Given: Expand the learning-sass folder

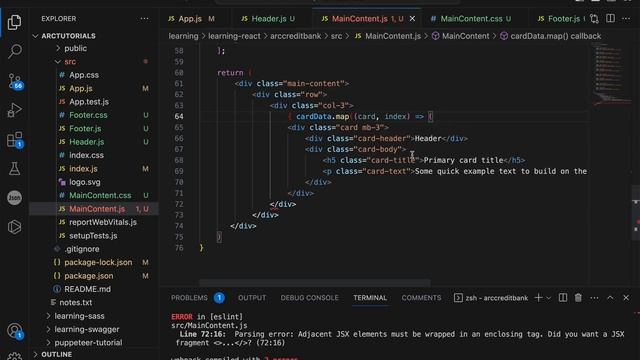Looking at the screenshot, I should pyautogui.click(x=79, y=316).
